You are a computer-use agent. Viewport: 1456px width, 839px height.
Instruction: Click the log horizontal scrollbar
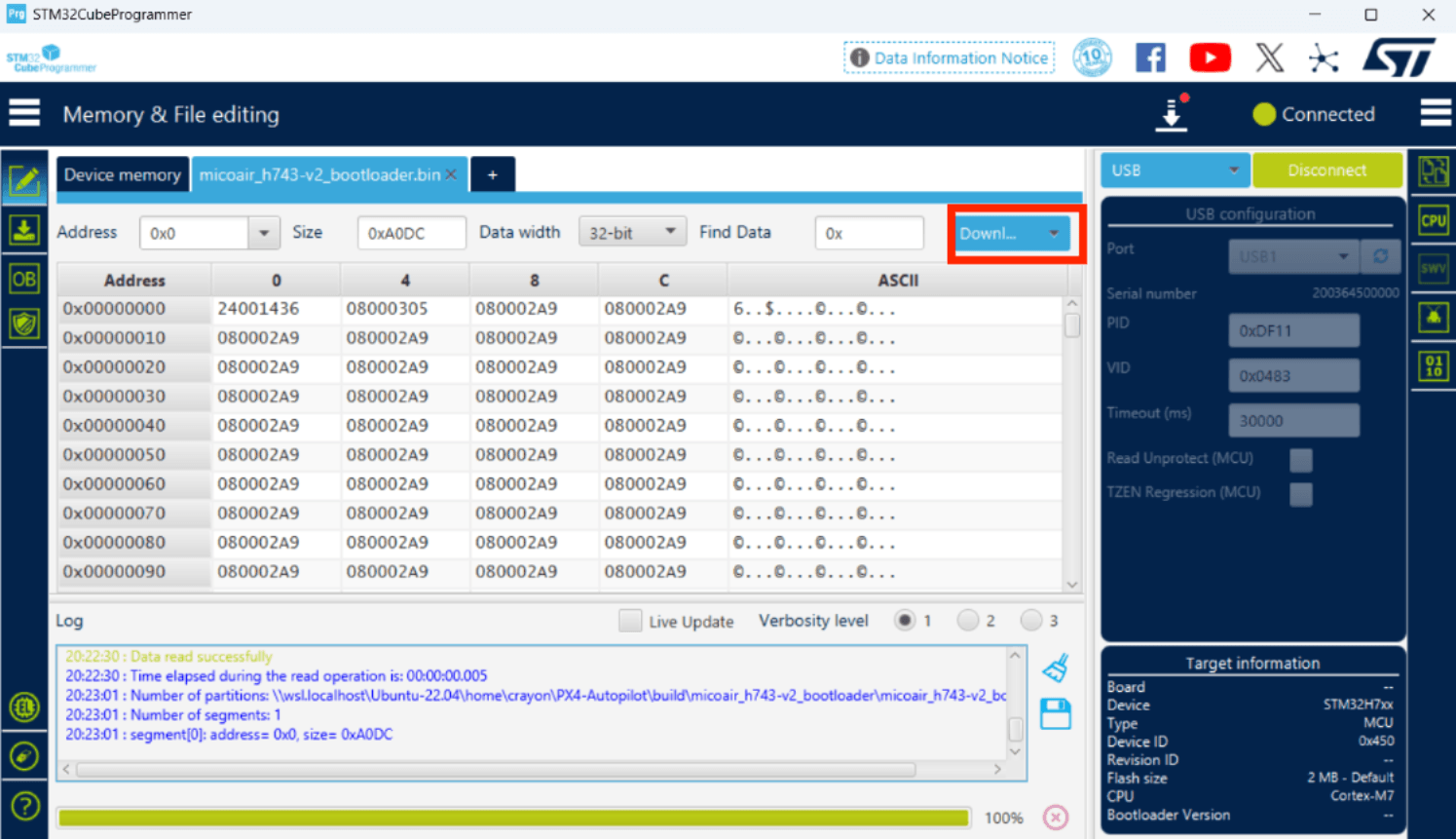[x=532, y=769]
